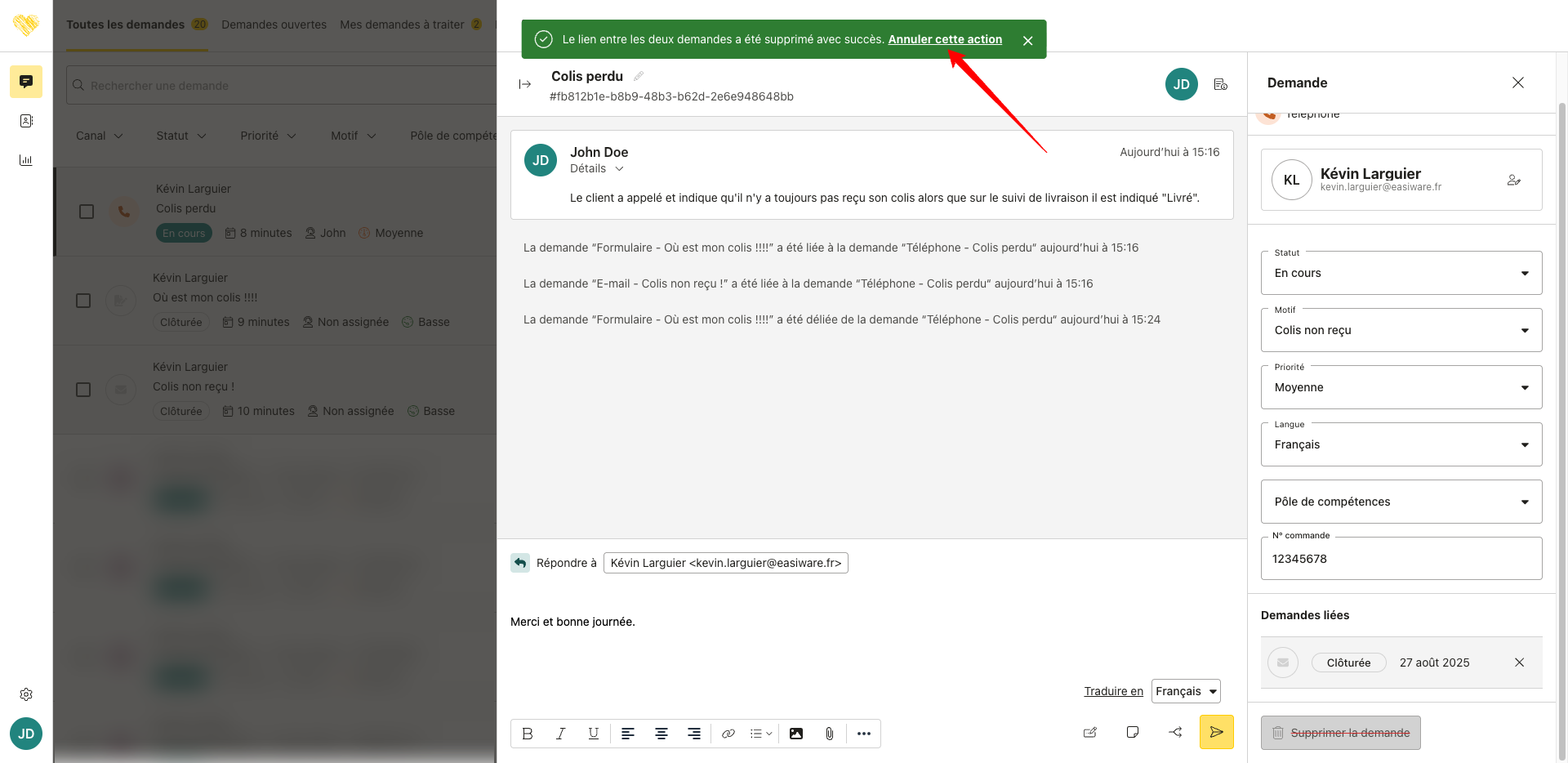Open settings gear in left sidebar
The width and height of the screenshot is (1568, 763).
[26, 694]
